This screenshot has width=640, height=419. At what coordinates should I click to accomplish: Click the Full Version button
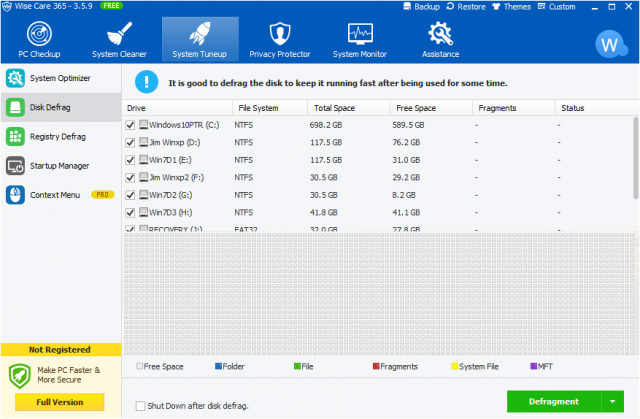[60, 402]
